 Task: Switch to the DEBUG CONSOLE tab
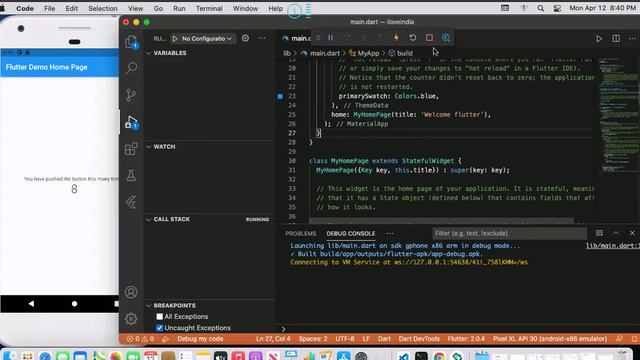[351, 233]
